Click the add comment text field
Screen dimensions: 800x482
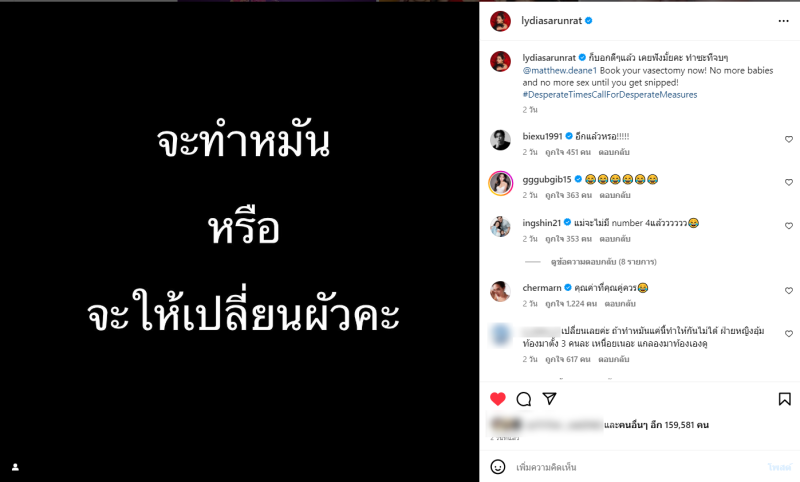point(638,467)
